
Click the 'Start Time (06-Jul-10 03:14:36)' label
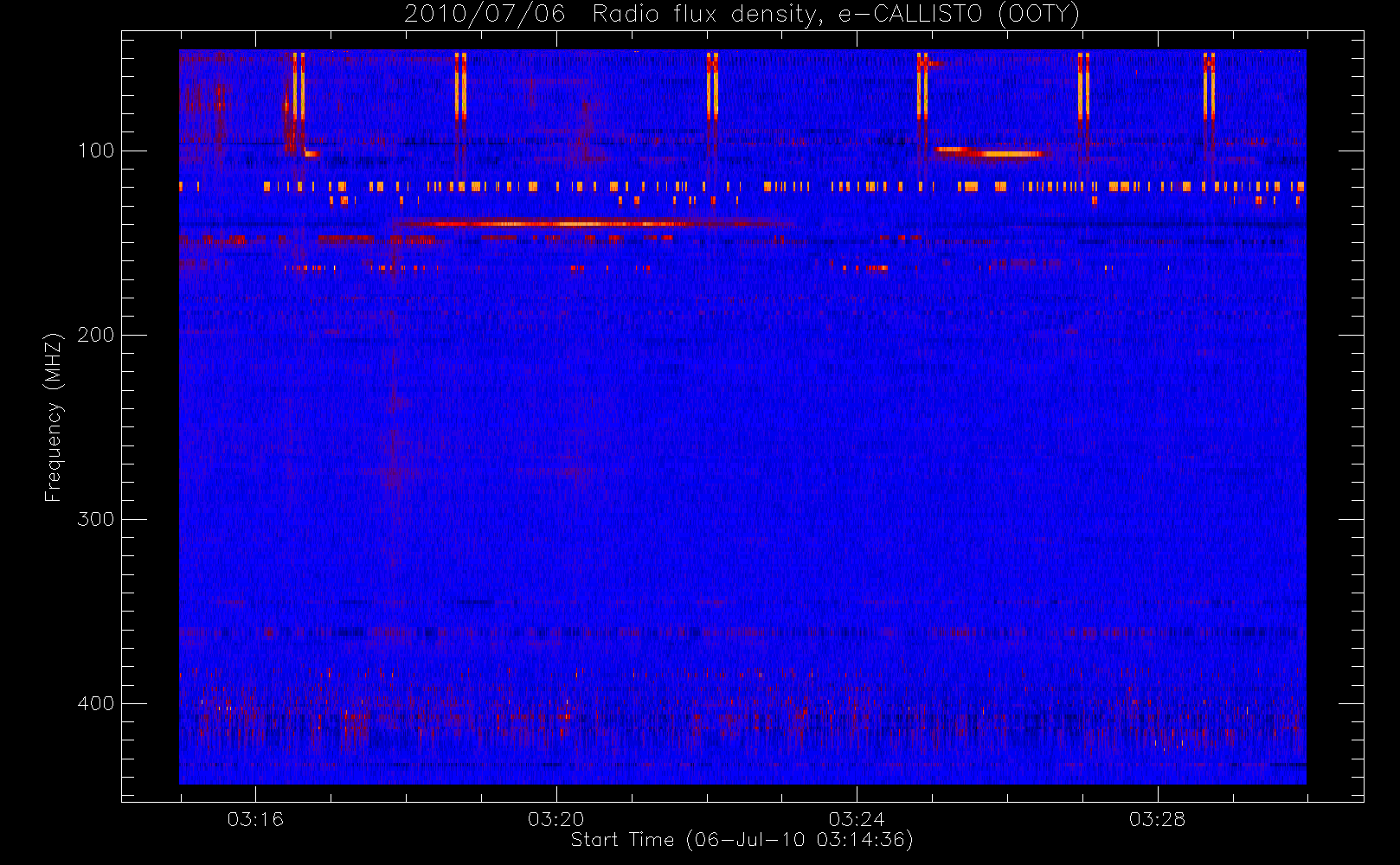(742, 840)
